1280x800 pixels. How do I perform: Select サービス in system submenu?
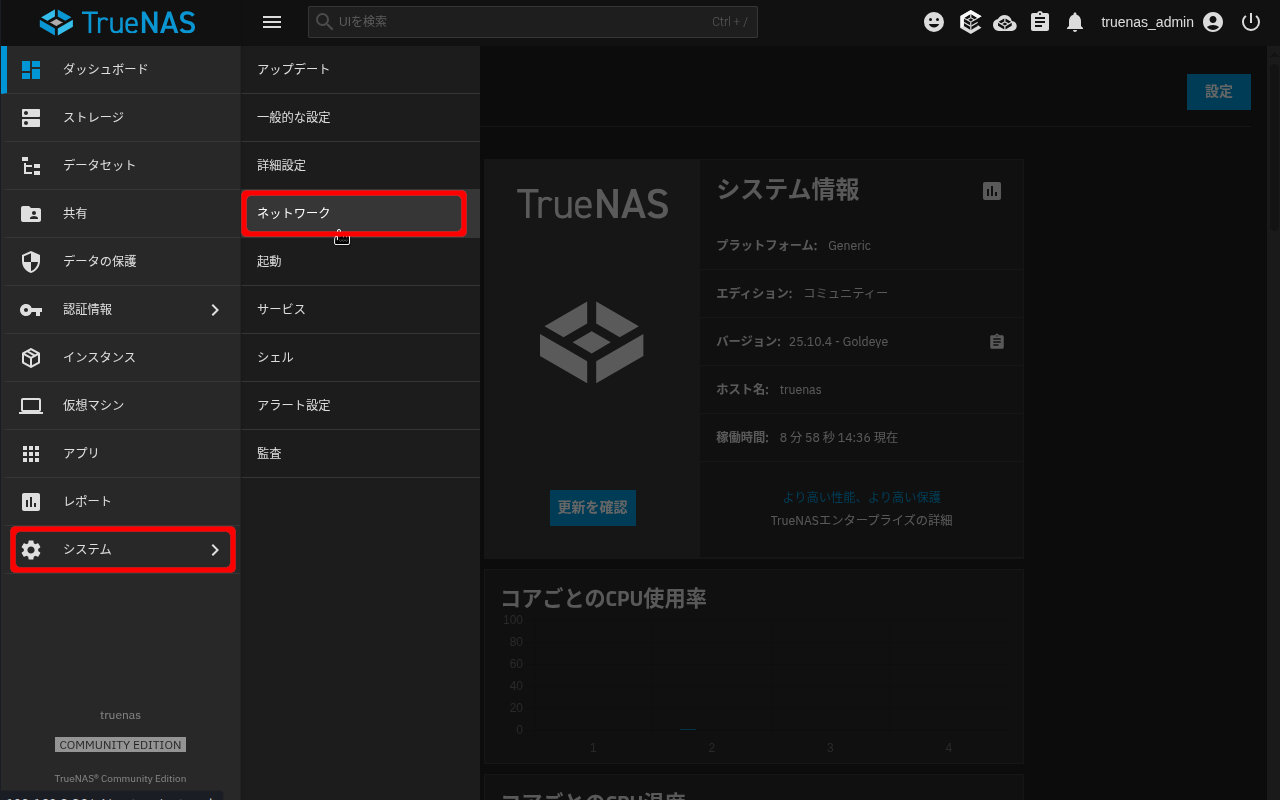click(x=360, y=309)
